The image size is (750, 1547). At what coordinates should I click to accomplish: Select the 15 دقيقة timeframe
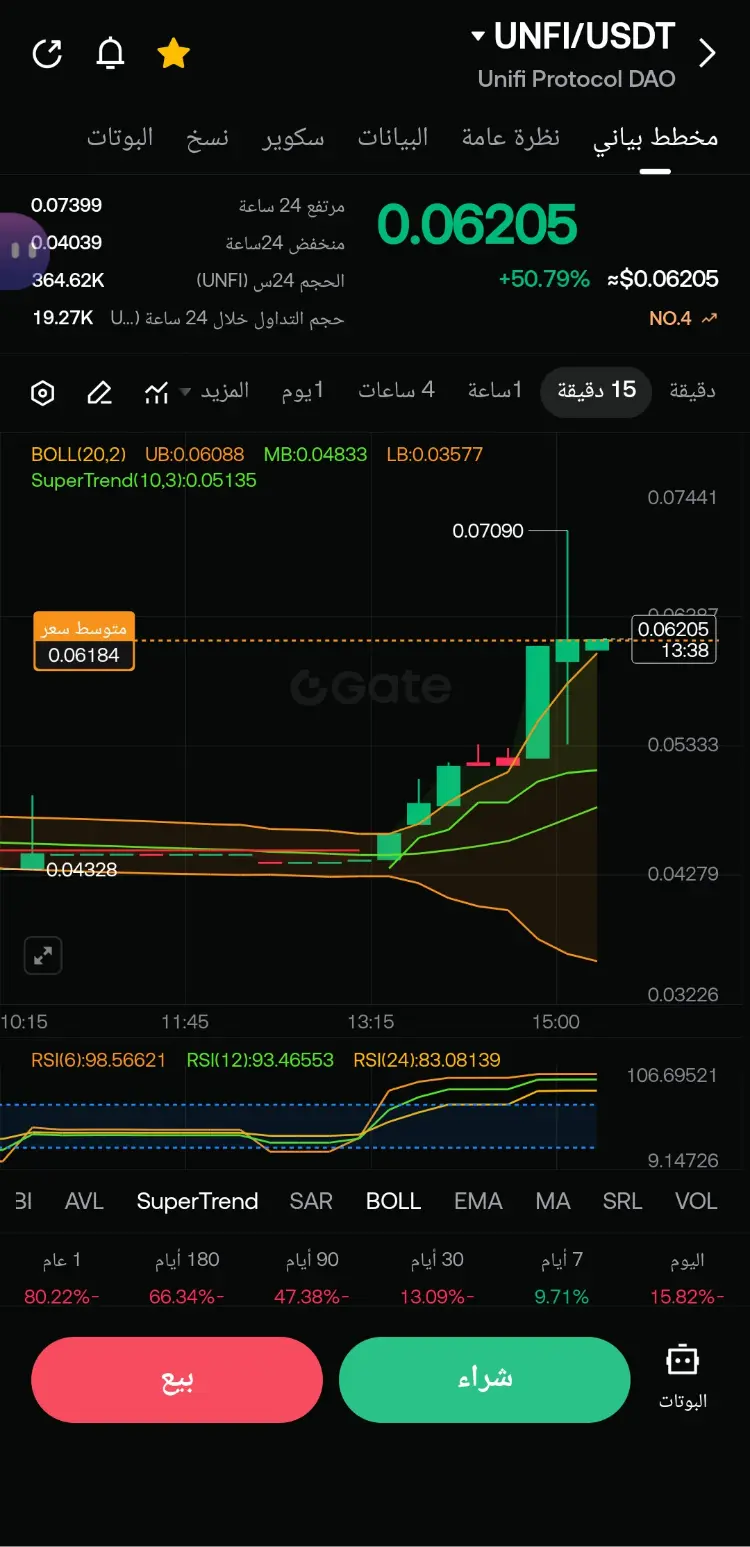coord(596,390)
